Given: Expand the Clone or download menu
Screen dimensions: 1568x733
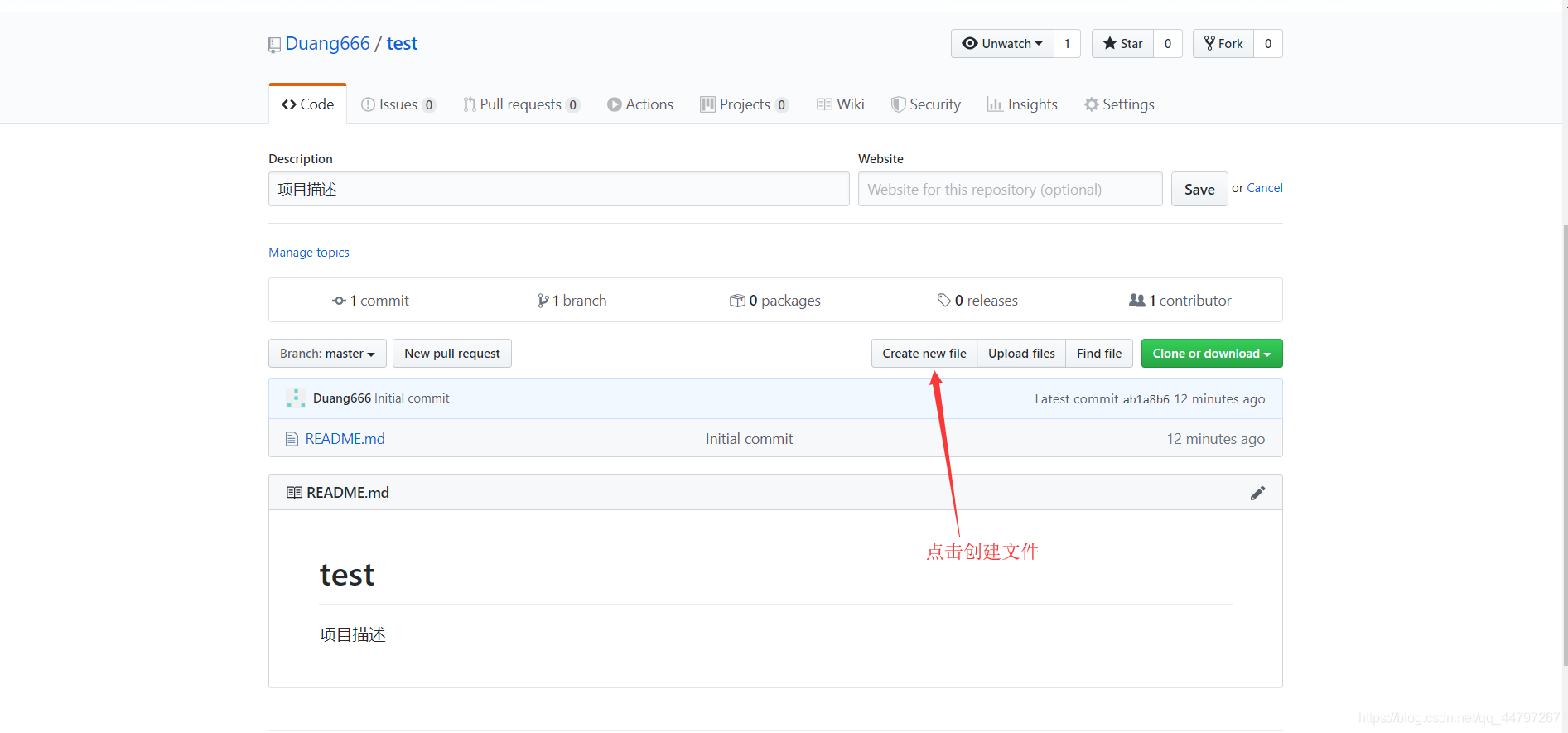Looking at the screenshot, I should pyautogui.click(x=1212, y=354).
